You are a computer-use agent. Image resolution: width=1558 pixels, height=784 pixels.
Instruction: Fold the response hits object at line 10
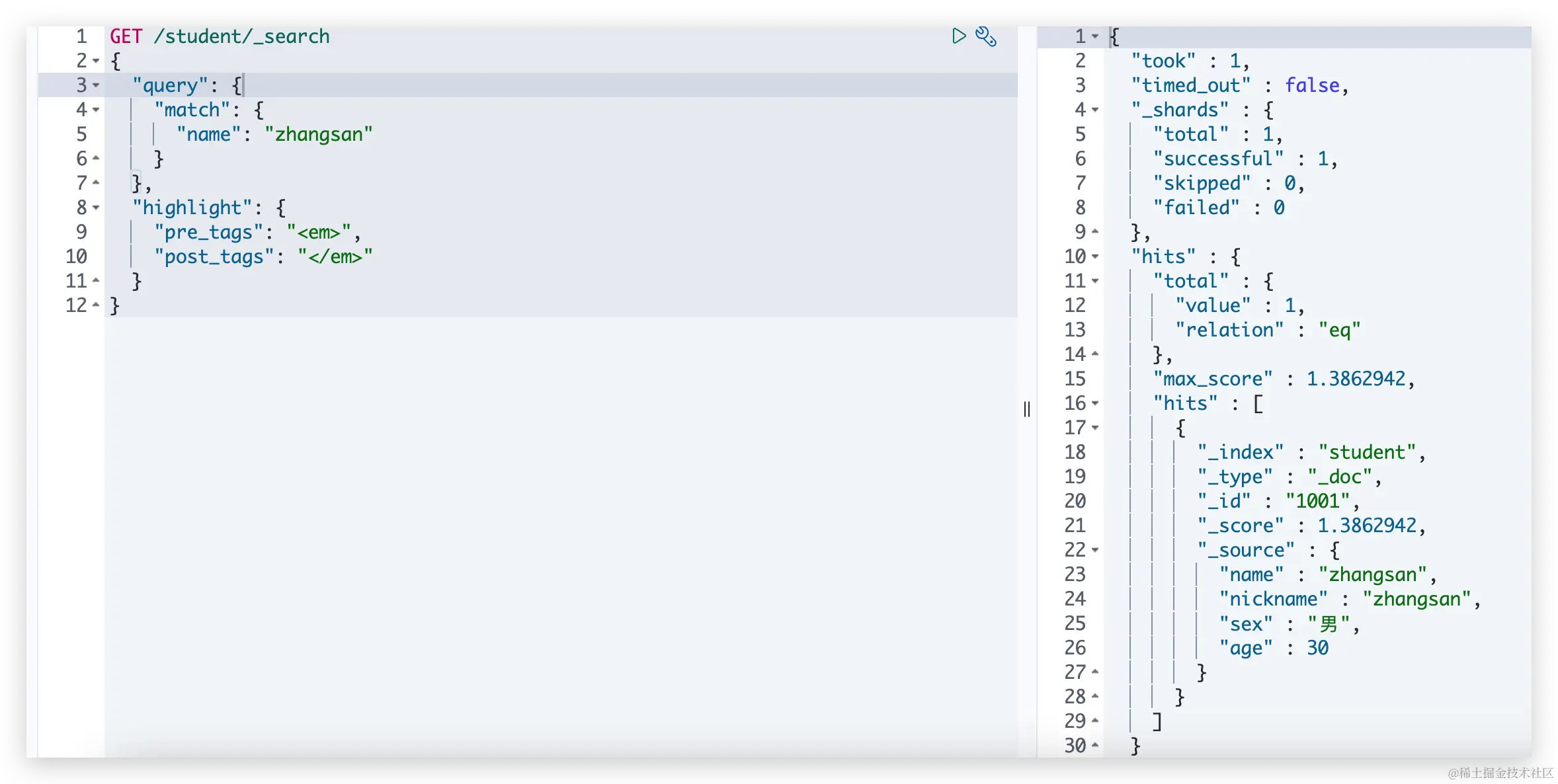click(1095, 256)
